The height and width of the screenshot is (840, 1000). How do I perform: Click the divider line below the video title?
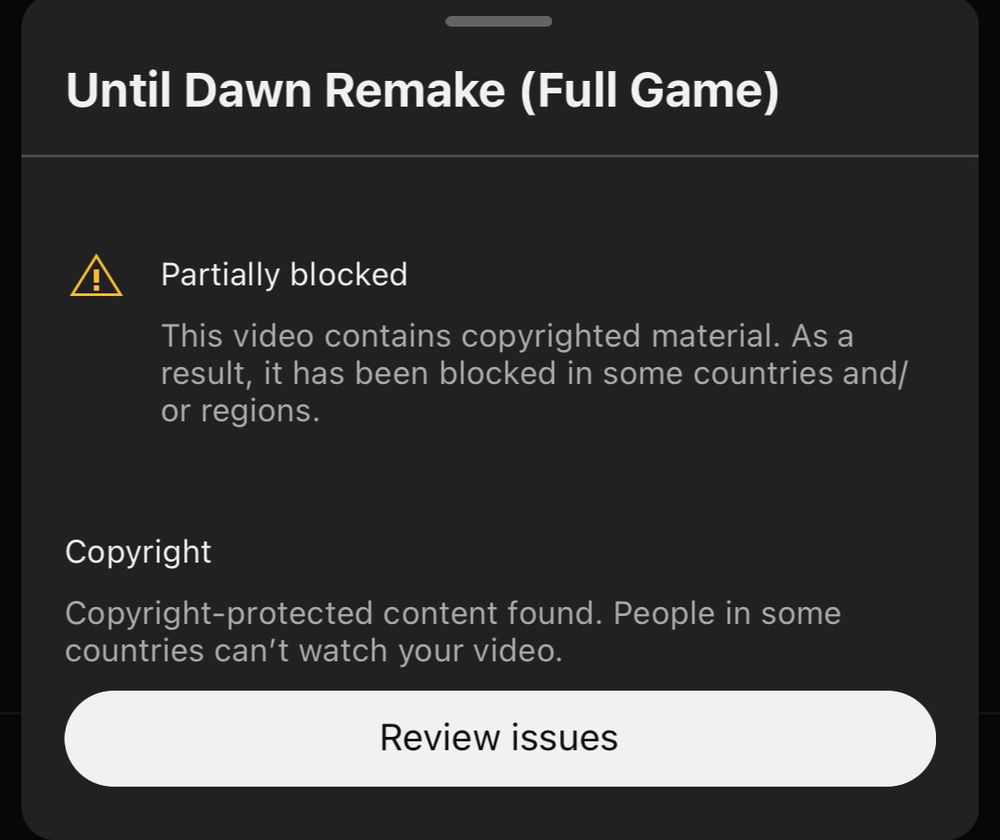[x=500, y=155]
